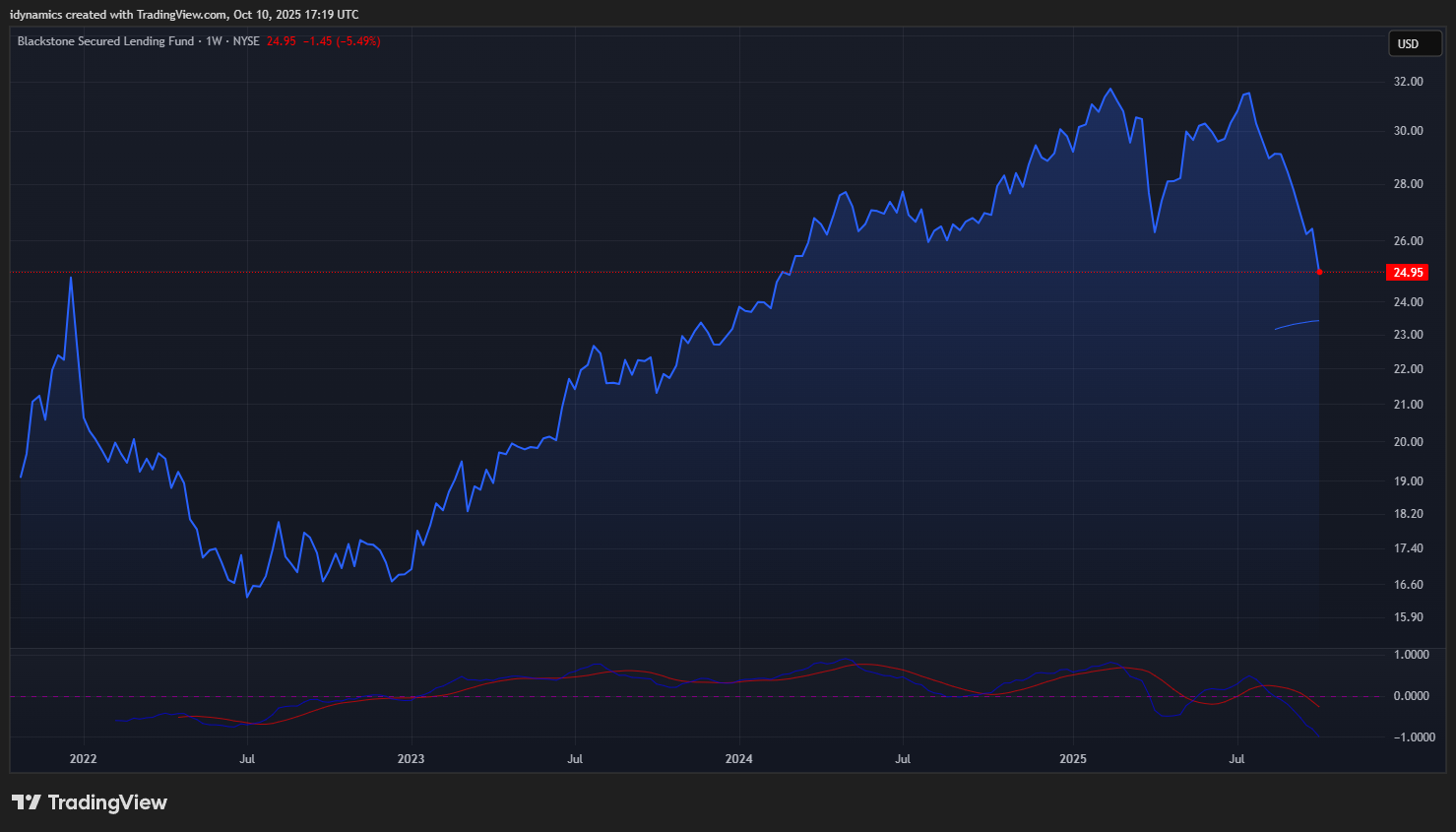Image resolution: width=1456 pixels, height=832 pixels.
Task: Click the 15.90 price scale label
Action: (1408, 617)
